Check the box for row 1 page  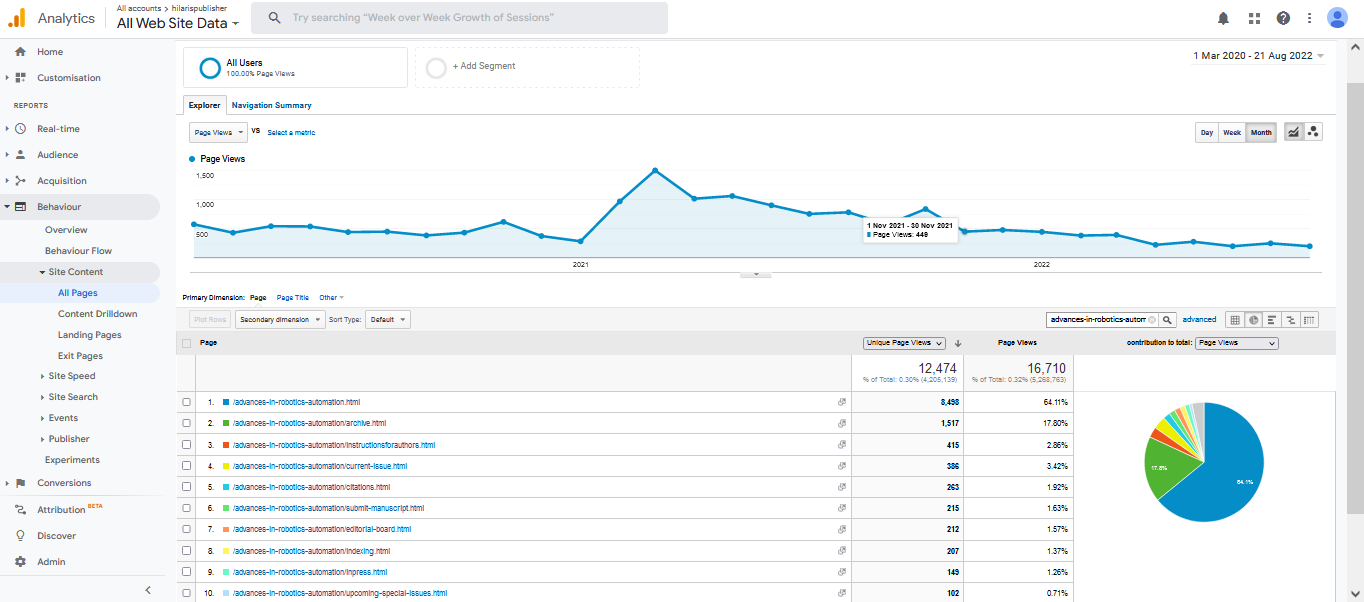[x=187, y=402]
